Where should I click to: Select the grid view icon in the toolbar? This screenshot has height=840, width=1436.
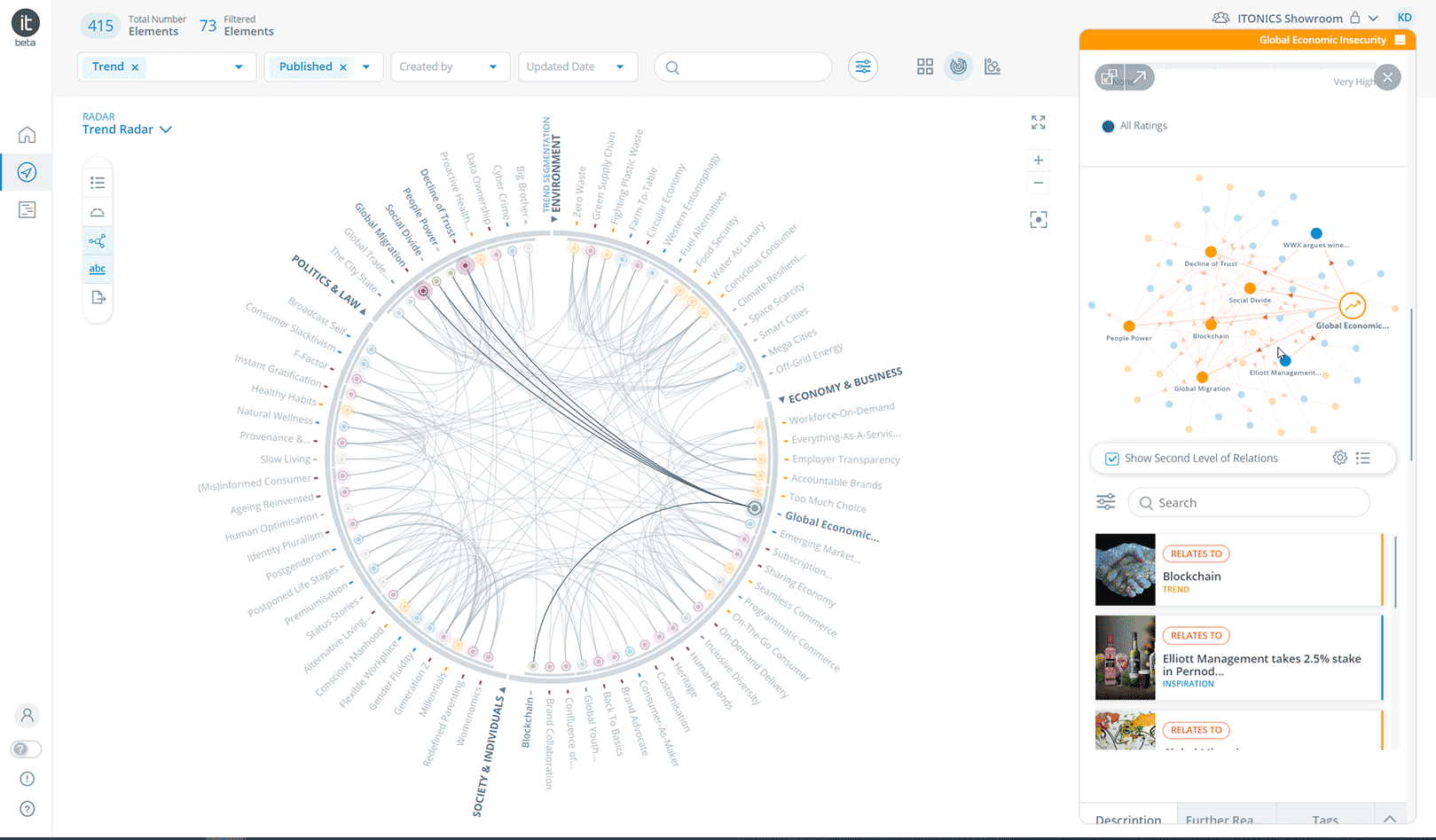click(924, 66)
